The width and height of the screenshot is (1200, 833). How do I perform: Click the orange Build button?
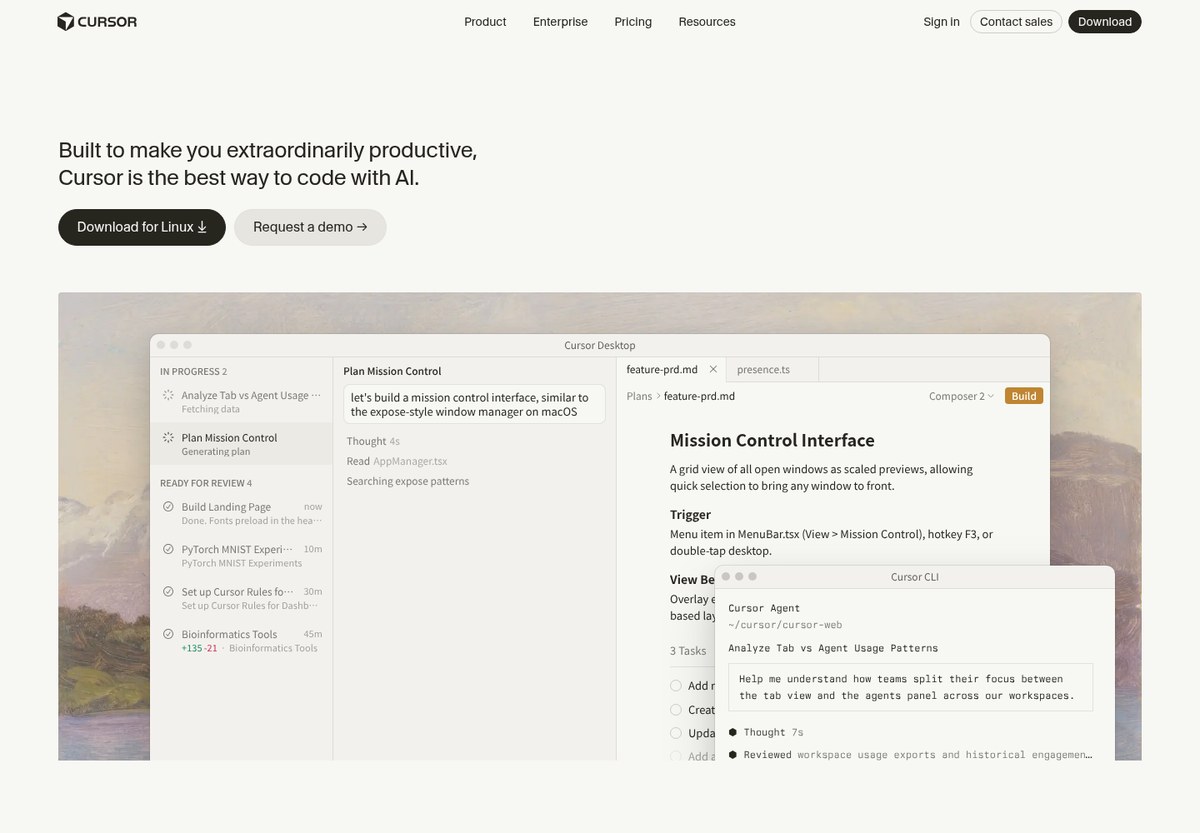click(1024, 396)
